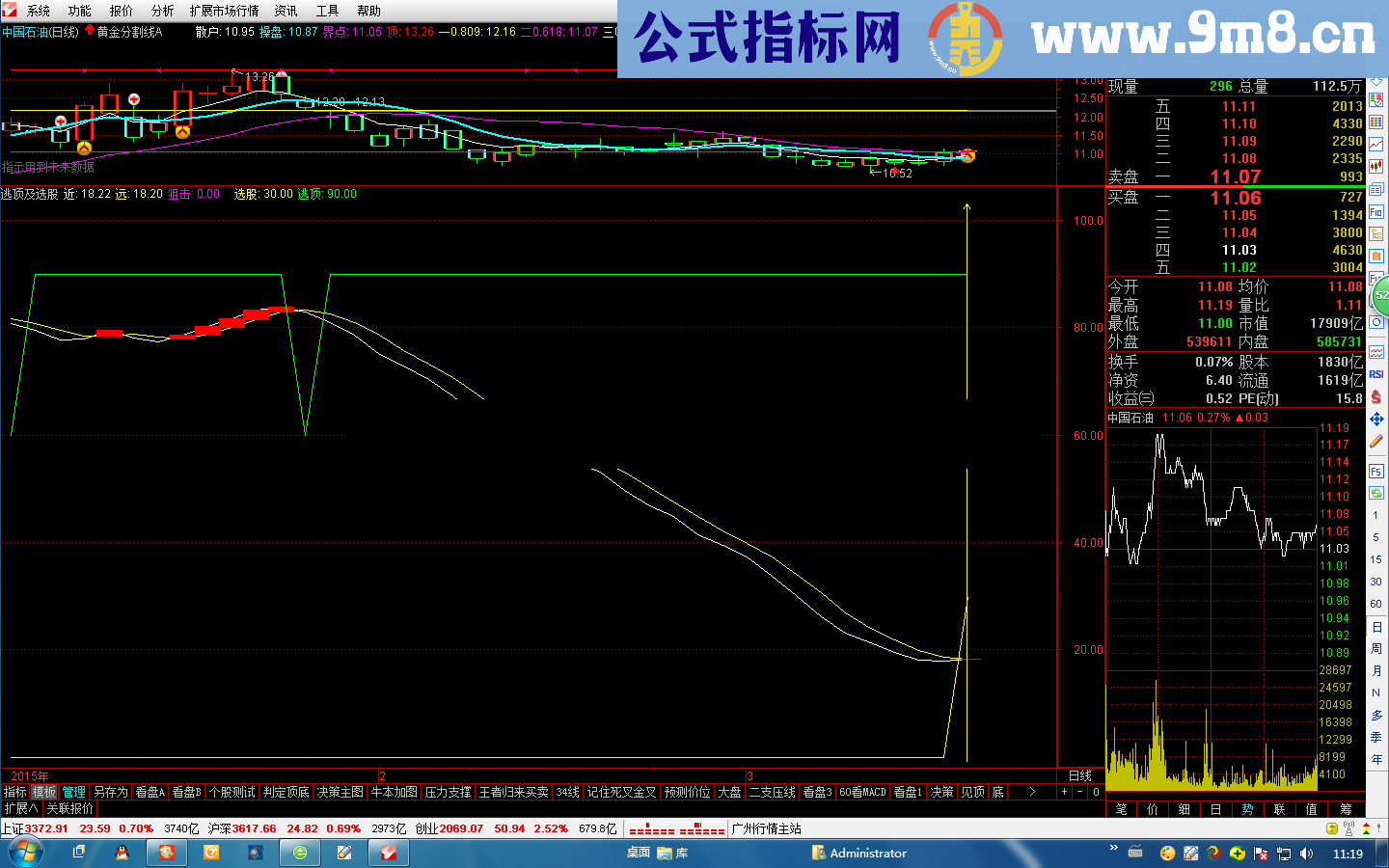Screen dimensions: 1389x868
Task: Open the 功能 menu
Action: pyautogui.click(x=80, y=11)
